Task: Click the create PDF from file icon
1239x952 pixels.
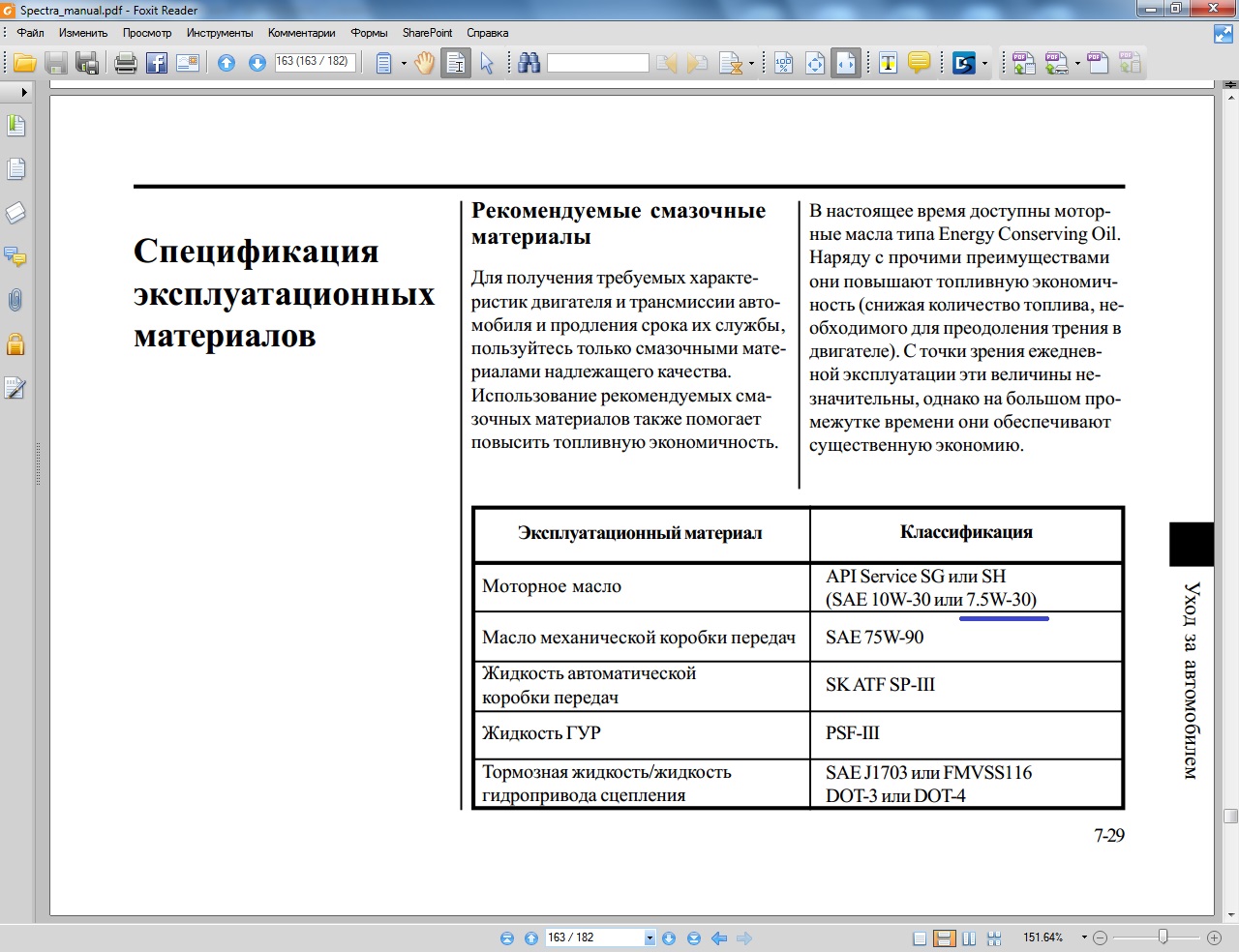Action: tap(1024, 64)
